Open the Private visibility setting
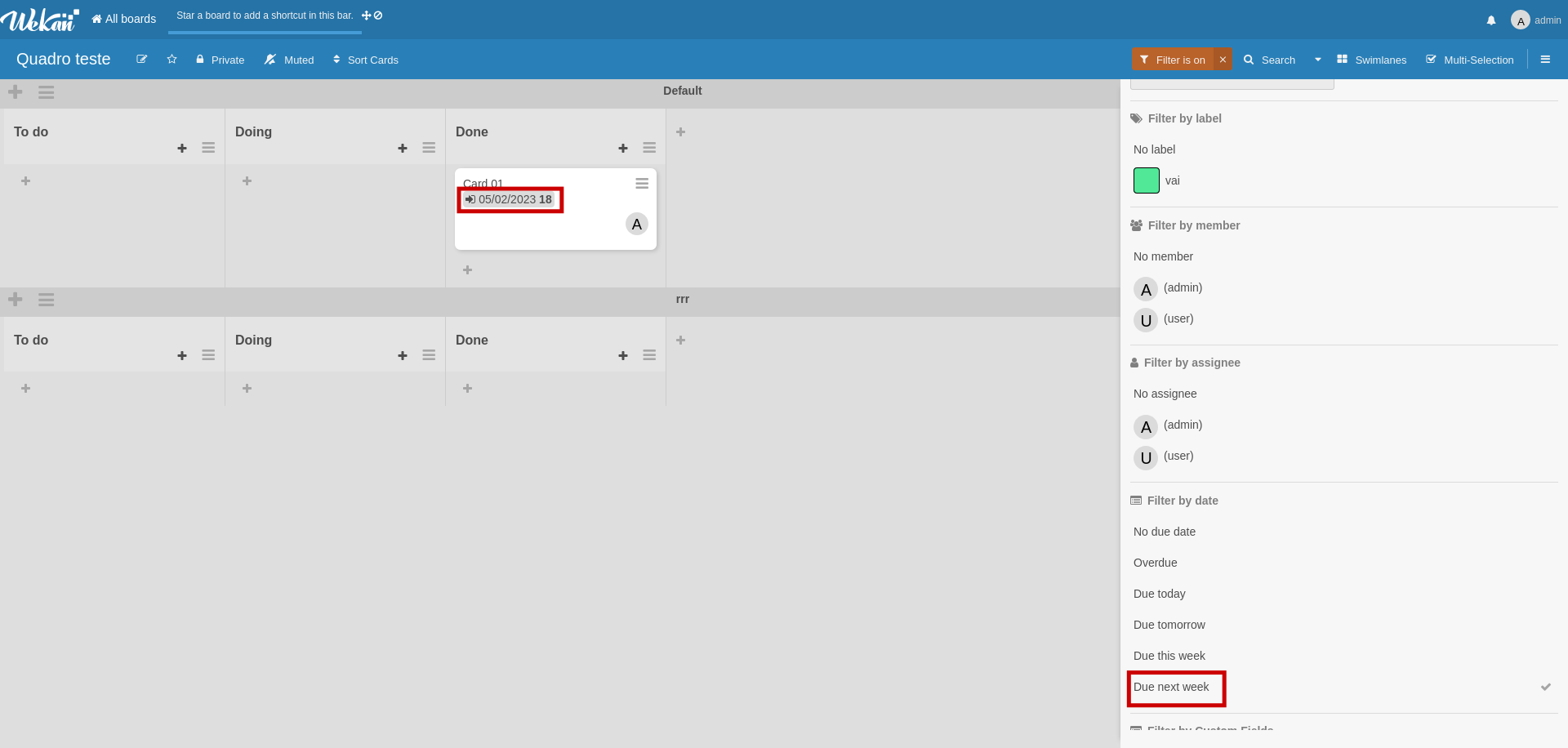The image size is (1568, 748). (x=219, y=59)
